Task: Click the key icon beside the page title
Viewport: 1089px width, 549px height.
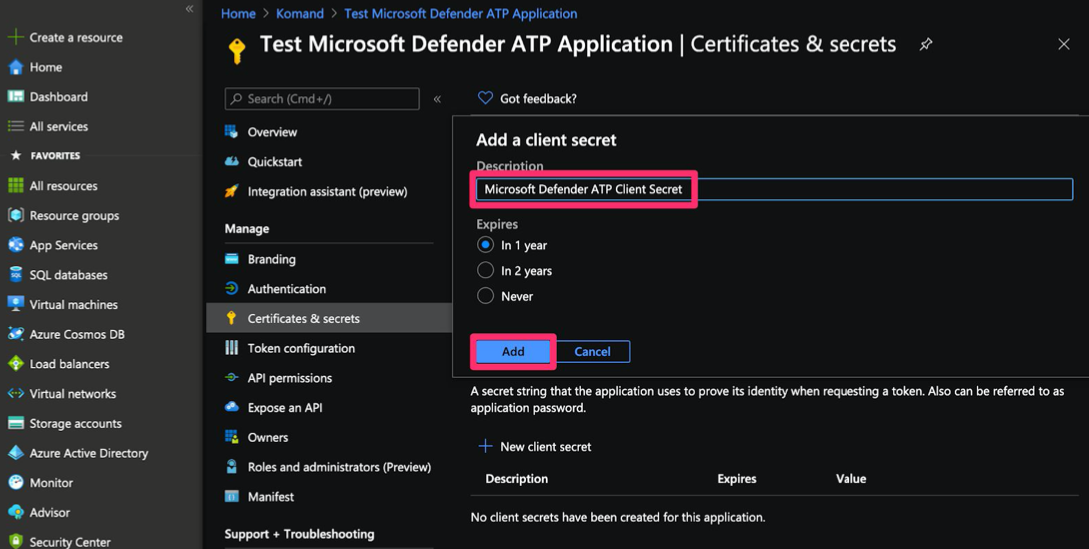Action: pyautogui.click(x=236, y=50)
